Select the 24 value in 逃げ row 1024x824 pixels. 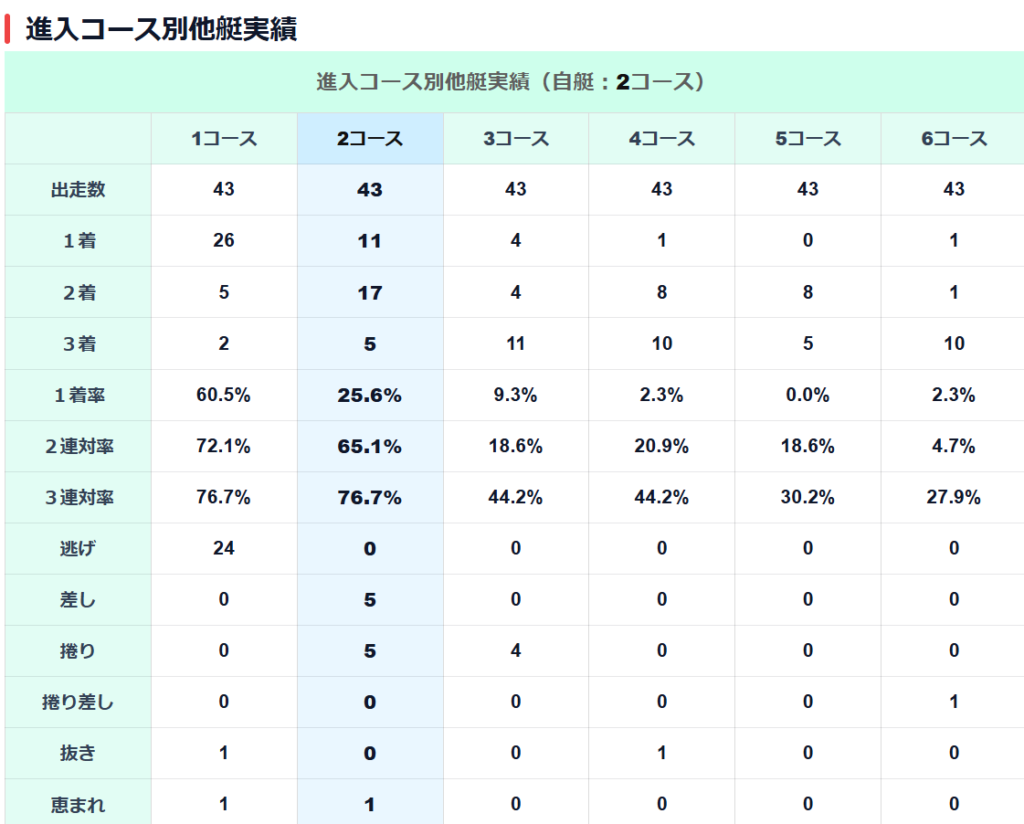click(224, 549)
